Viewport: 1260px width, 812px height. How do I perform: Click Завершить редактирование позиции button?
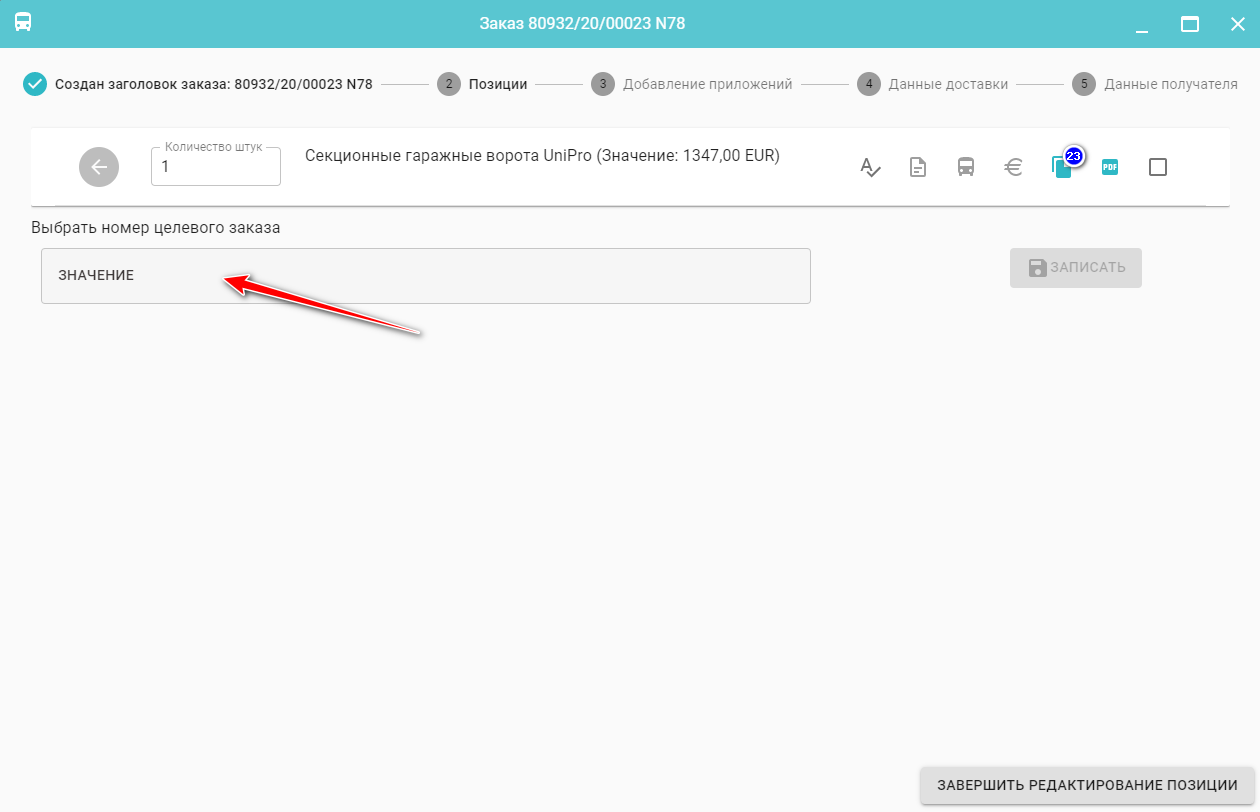coord(1087,785)
